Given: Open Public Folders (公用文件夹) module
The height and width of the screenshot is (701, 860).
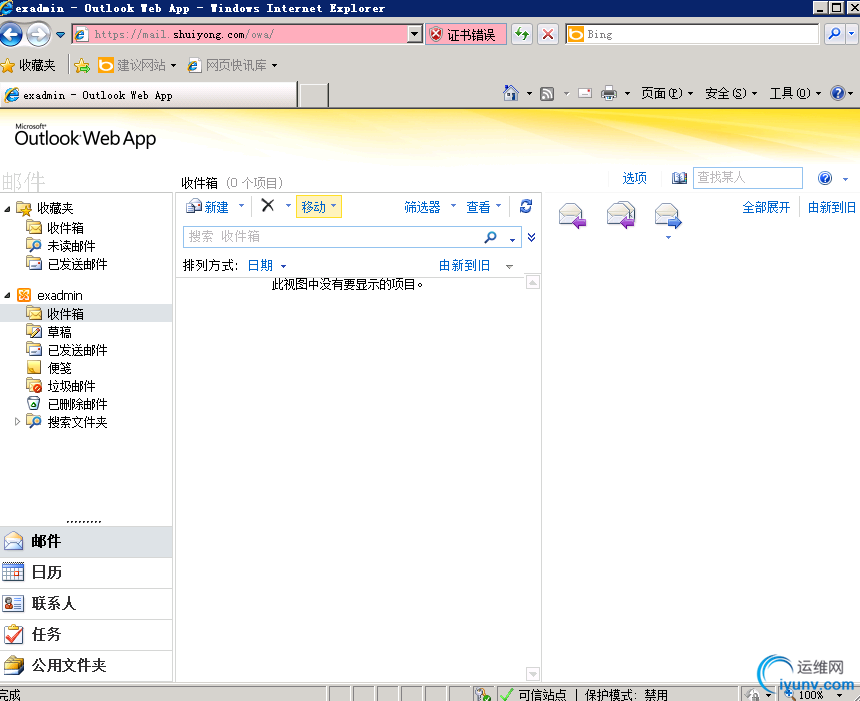Looking at the screenshot, I should click(x=86, y=666).
